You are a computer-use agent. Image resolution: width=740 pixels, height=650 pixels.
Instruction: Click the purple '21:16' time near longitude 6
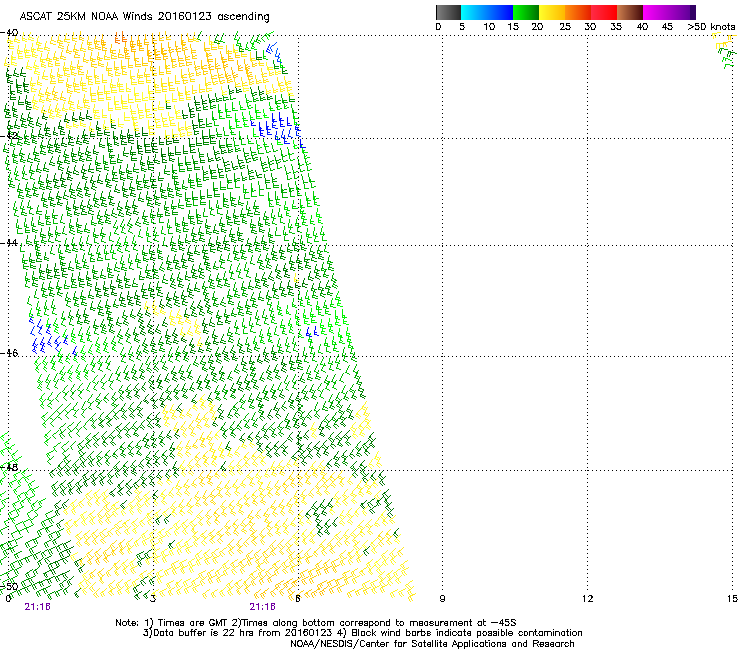(x=262, y=607)
